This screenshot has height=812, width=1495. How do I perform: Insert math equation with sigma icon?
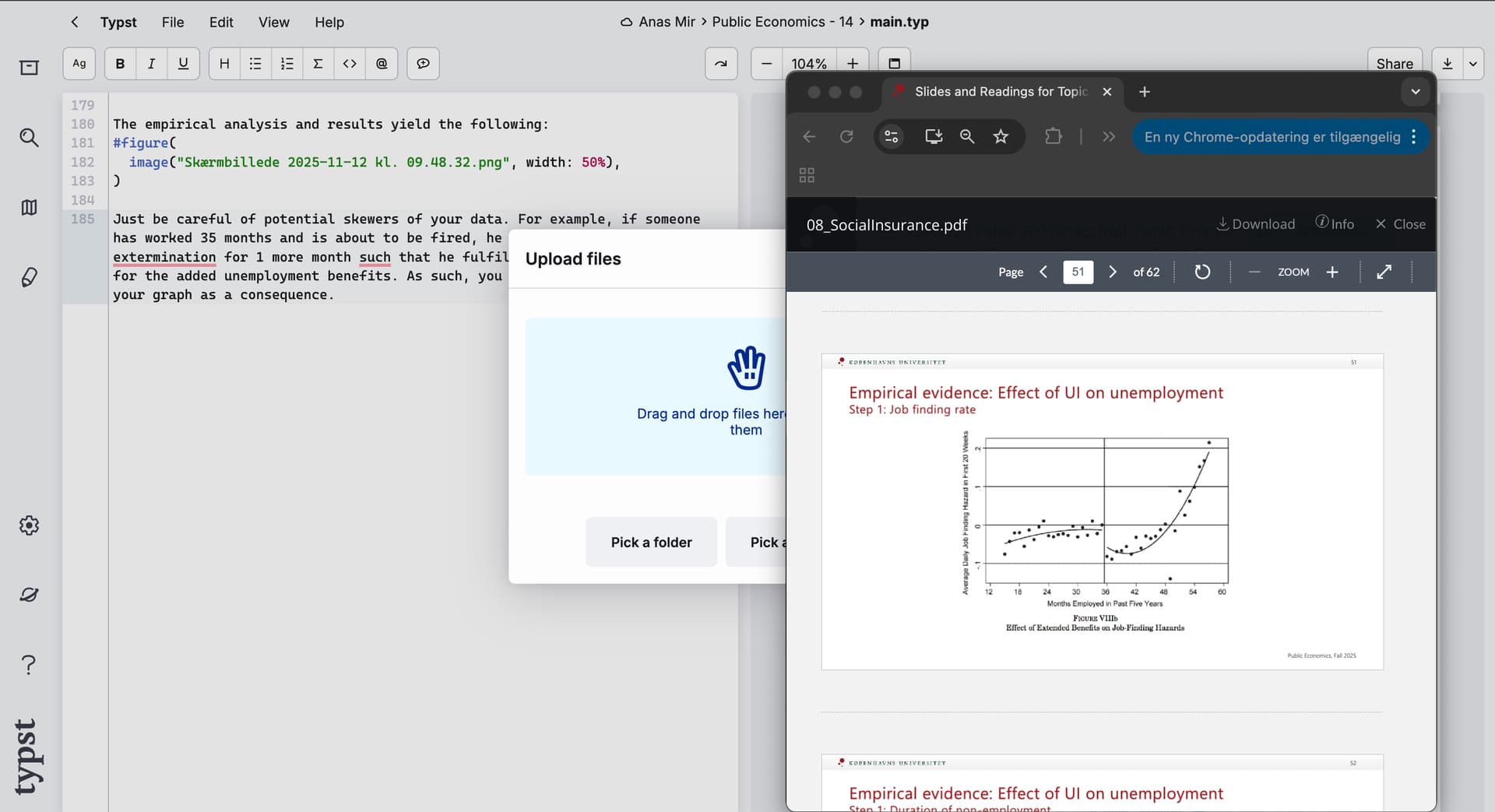click(318, 64)
